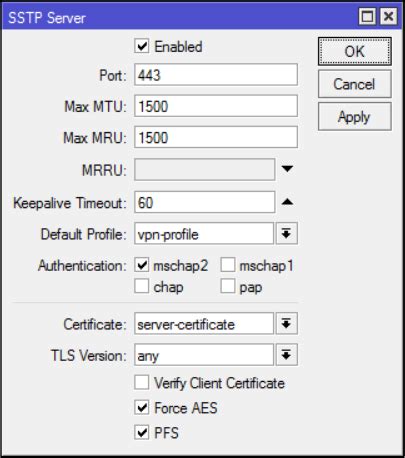The width and height of the screenshot is (405, 458).
Task: Click the Max MRU input field
Action: pos(216,137)
